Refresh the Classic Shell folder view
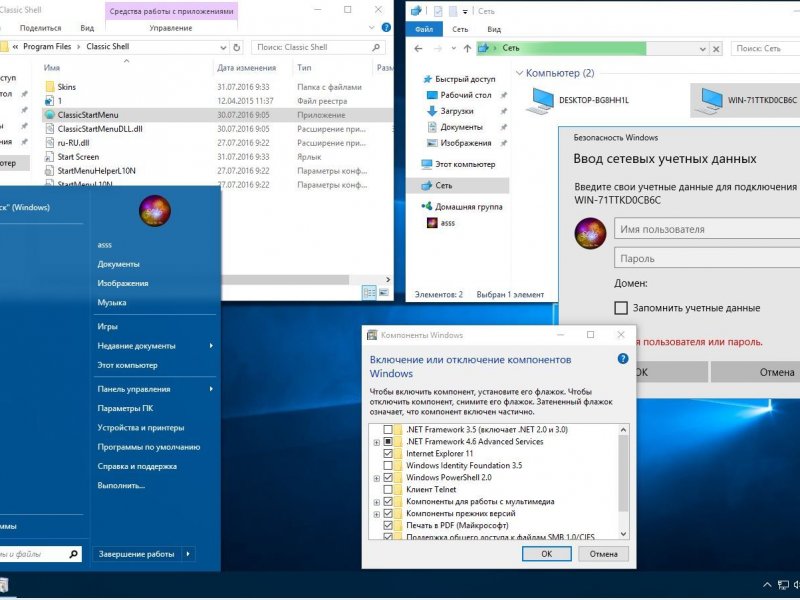This screenshot has width=800, height=600. [237, 47]
